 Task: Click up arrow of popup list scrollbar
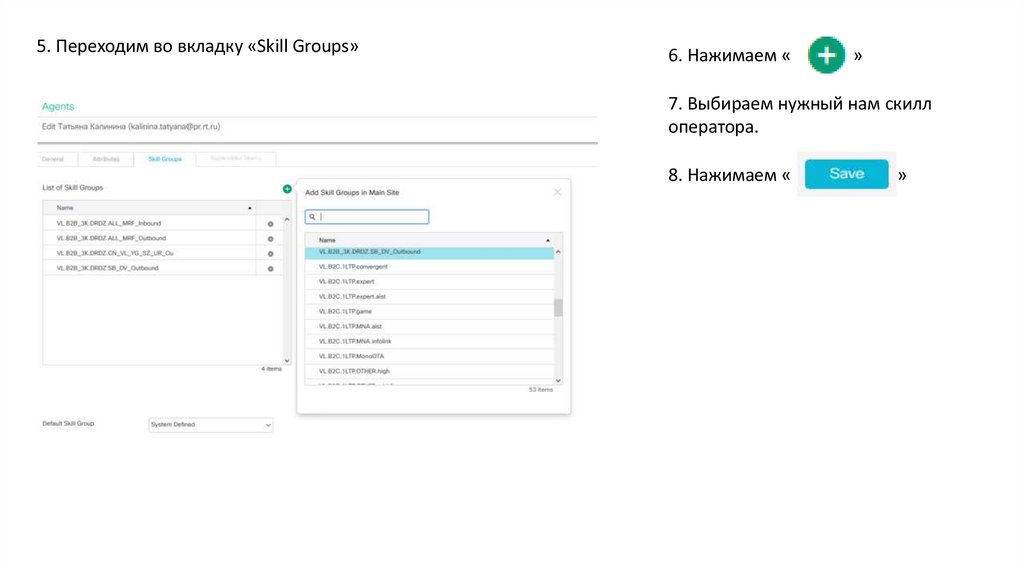[558, 252]
